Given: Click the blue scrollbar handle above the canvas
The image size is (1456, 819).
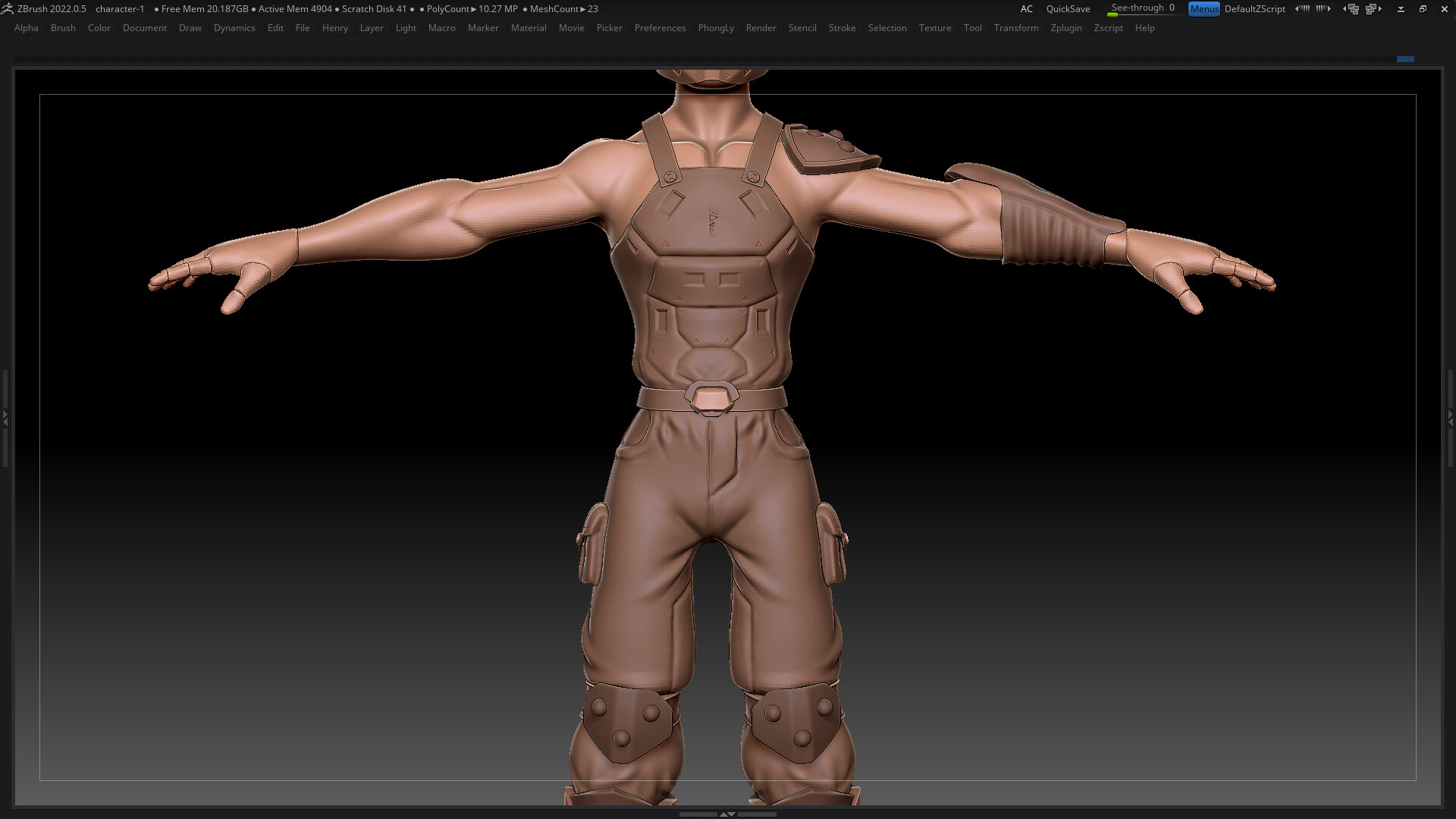Looking at the screenshot, I should tap(1406, 59).
